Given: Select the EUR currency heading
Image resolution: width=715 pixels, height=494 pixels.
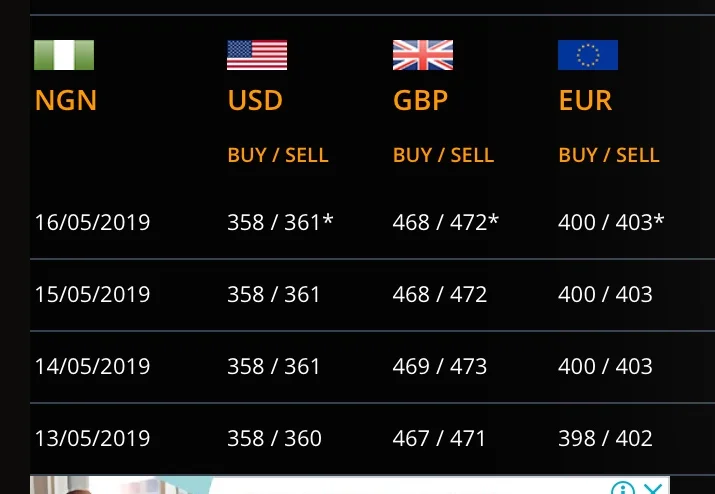Looking at the screenshot, I should (585, 101).
